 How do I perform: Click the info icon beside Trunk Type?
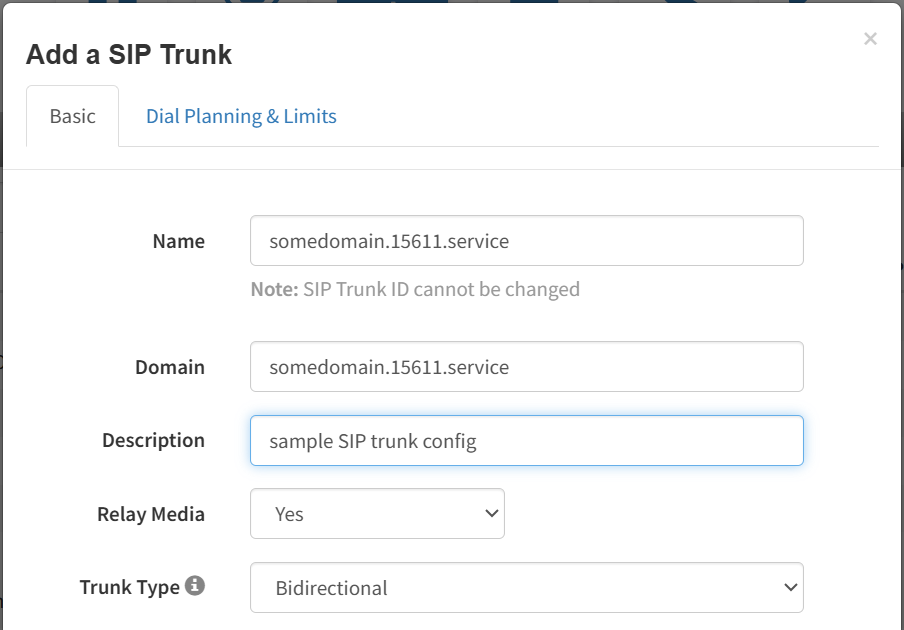click(x=195, y=586)
